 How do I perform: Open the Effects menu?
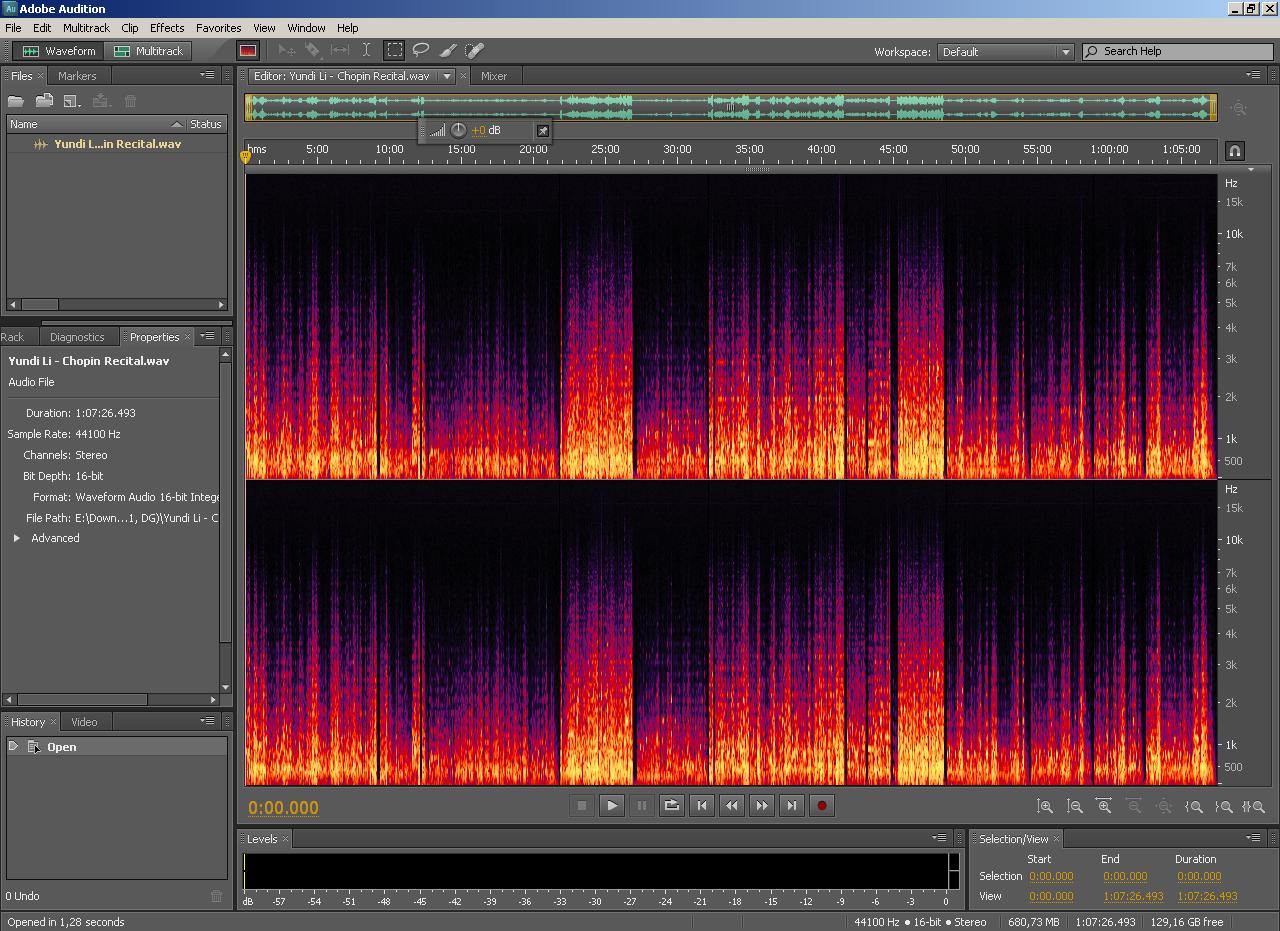[x=167, y=28]
